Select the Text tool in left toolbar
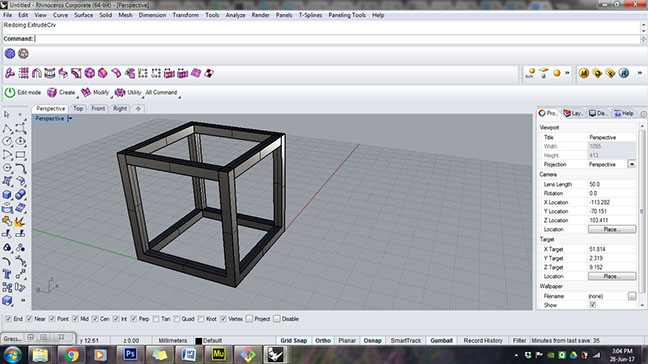The height and width of the screenshot is (364, 648). pos(7,274)
